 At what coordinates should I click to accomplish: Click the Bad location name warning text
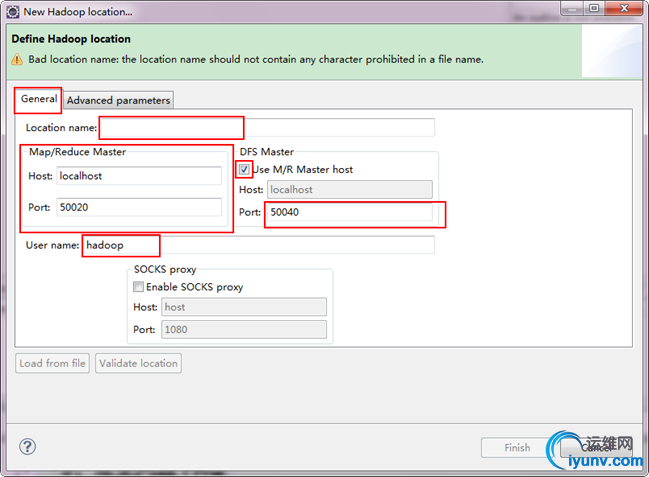pos(256,60)
